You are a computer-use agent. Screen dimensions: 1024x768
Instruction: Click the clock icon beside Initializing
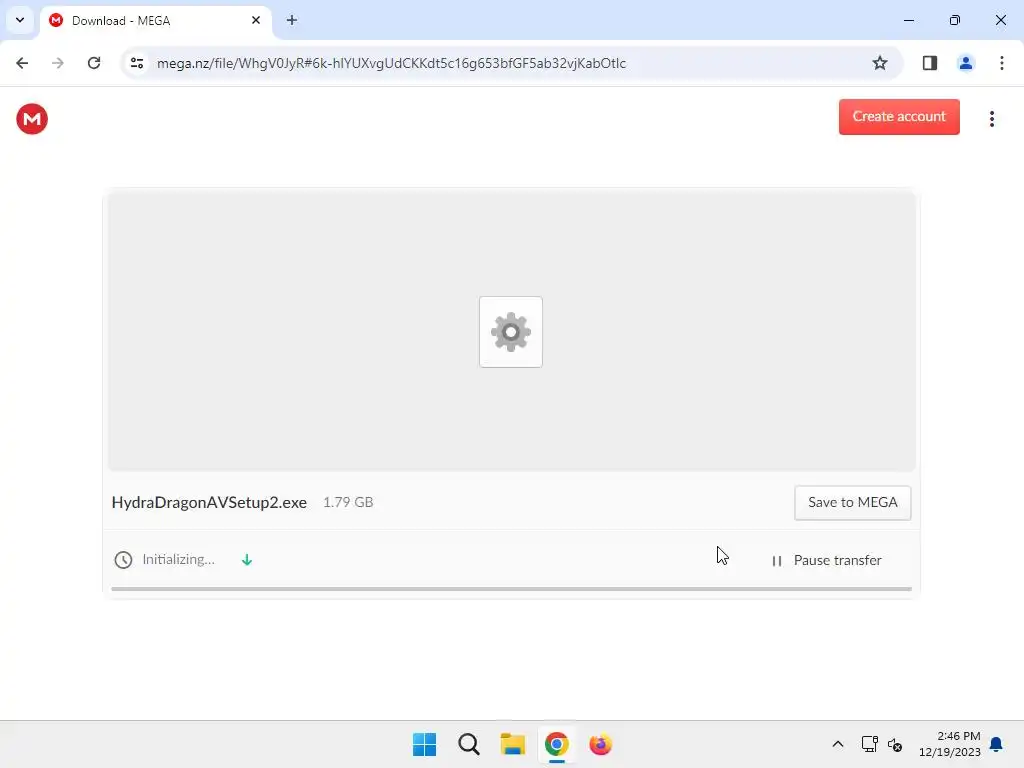coord(123,560)
